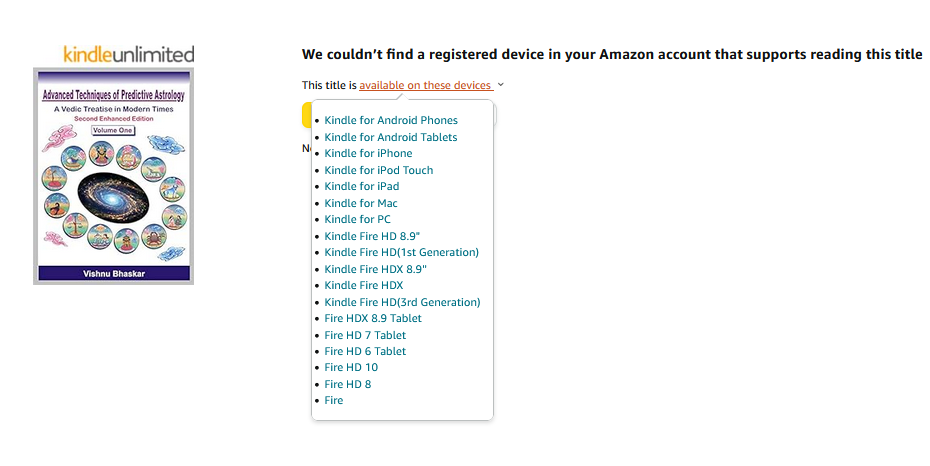
Task: Select Kindle Fire HD(1st Generation)
Action: point(402,252)
